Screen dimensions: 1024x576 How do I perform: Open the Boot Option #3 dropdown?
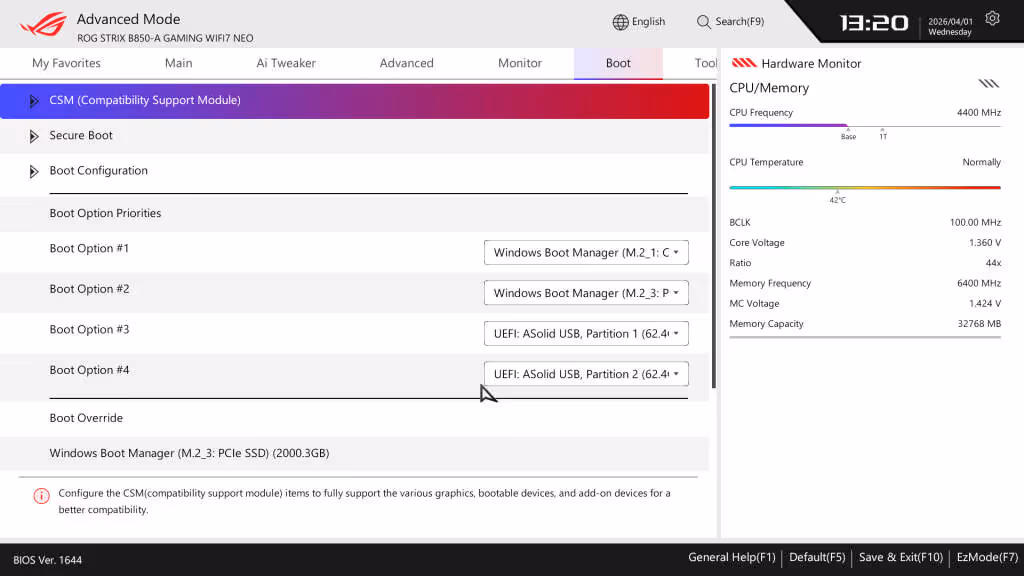click(x=586, y=334)
